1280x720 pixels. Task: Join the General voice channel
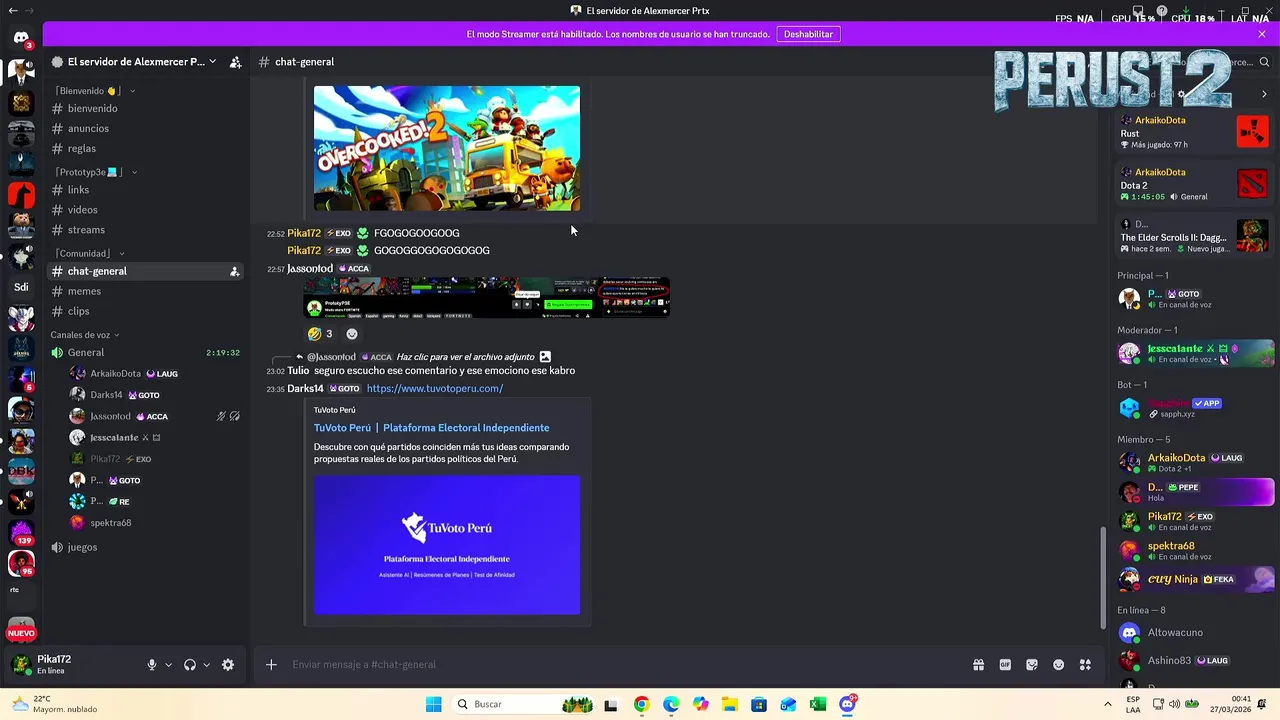[x=145, y=353]
